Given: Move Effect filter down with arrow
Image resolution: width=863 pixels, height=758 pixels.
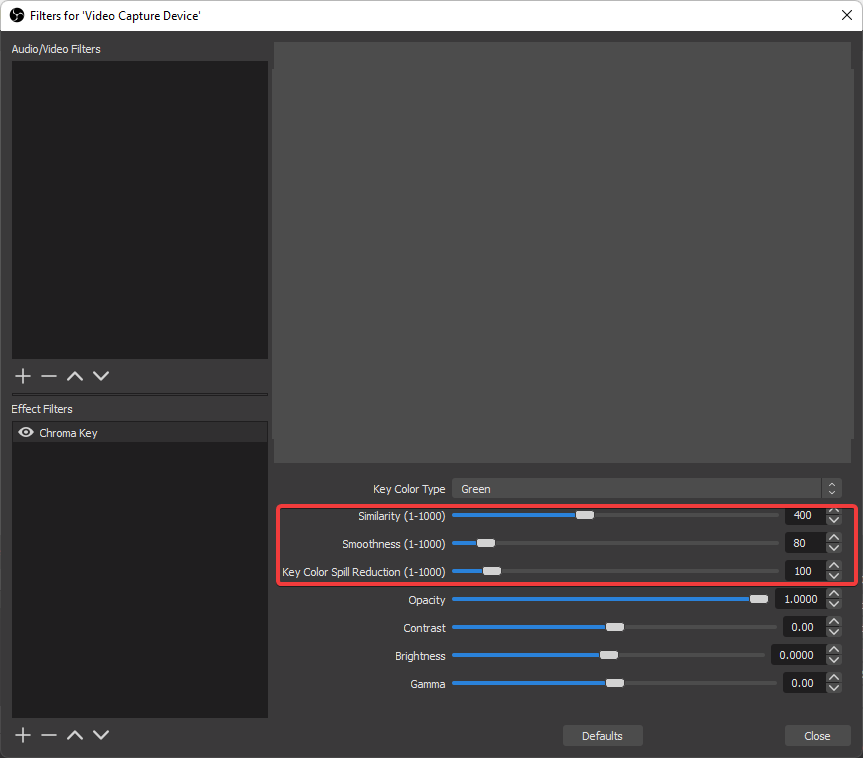Looking at the screenshot, I should [101, 735].
